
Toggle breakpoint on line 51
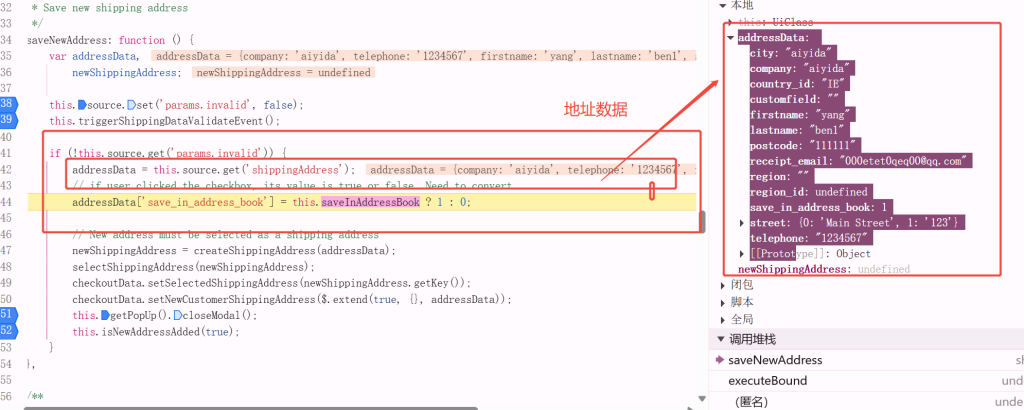point(7,315)
